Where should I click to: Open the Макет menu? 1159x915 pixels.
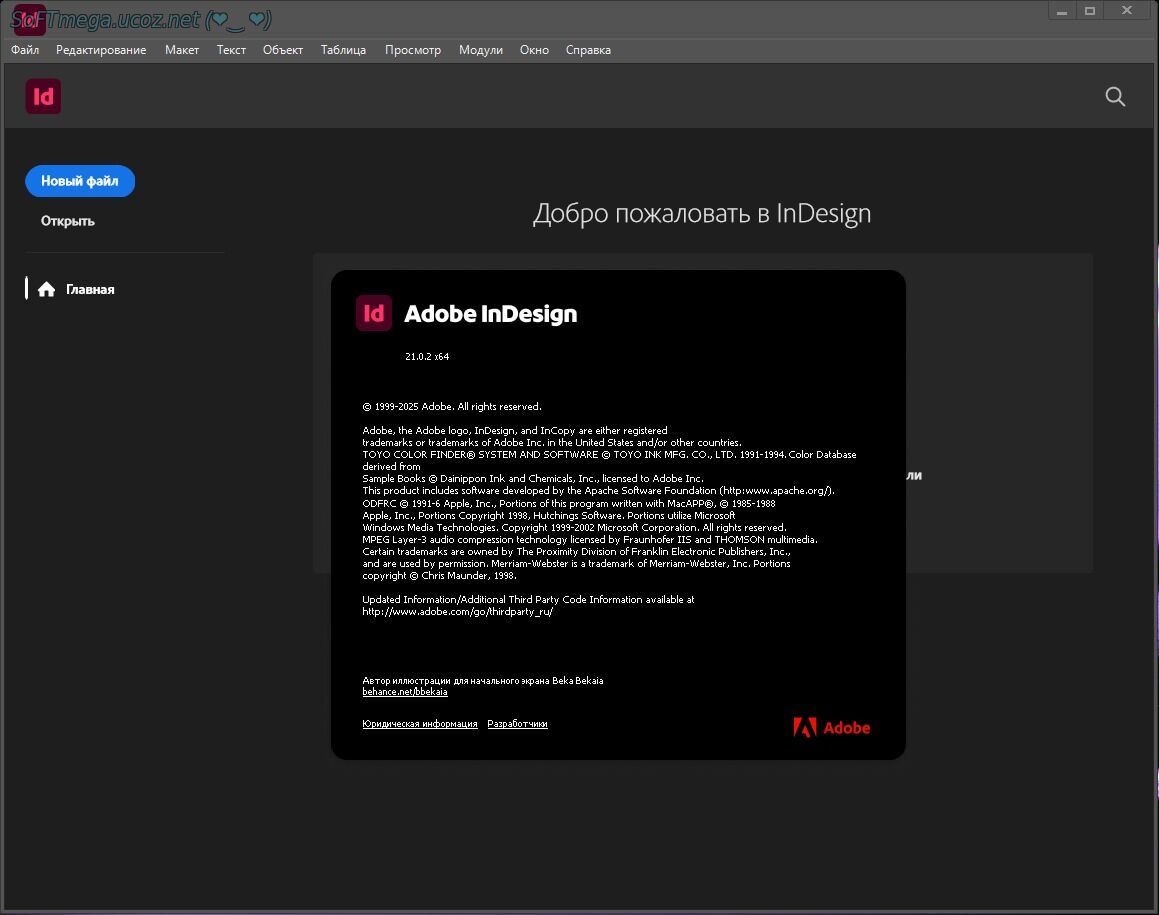pos(182,50)
